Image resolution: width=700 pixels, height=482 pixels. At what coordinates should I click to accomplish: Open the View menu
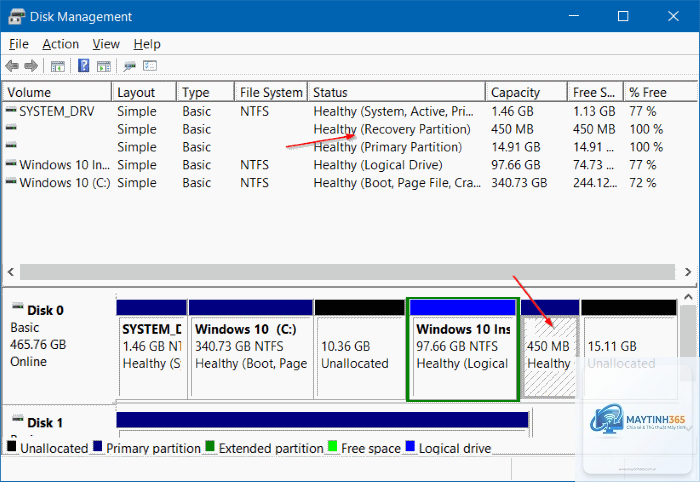[x=106, y=44]
